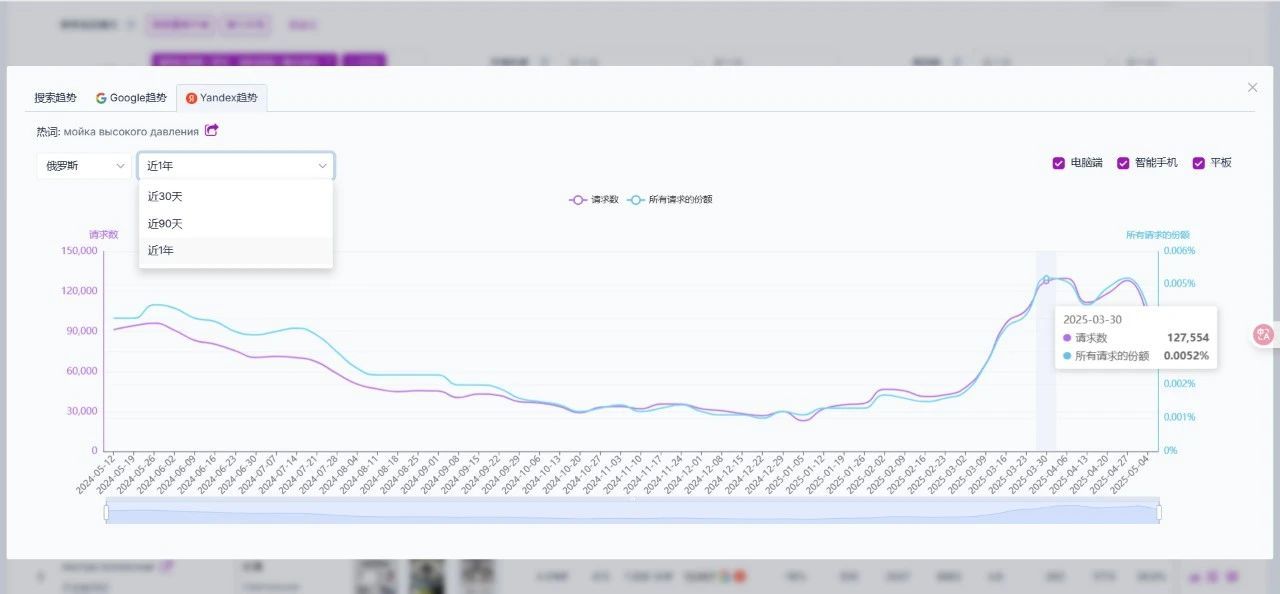1280x594 pixels.
Task: Uncheck the 智能手机 checkbox
Action: coord(1123,163)
